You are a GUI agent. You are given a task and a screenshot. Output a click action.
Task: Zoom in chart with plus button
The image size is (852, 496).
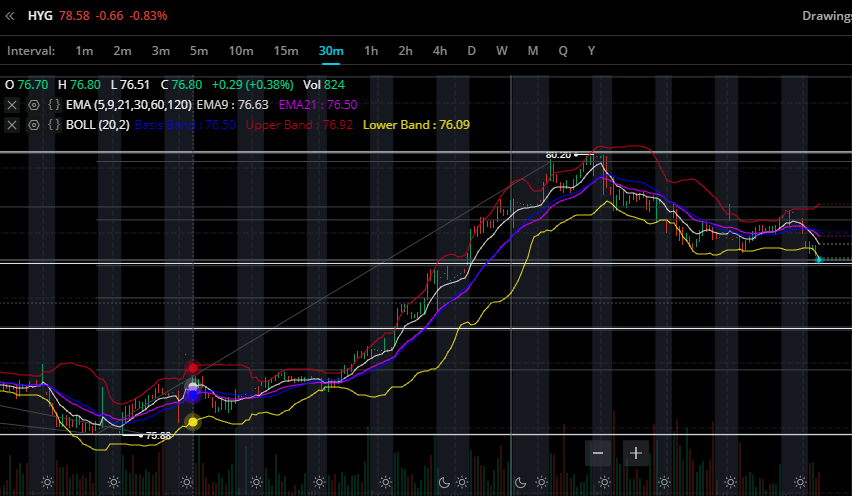click(636, 453)
